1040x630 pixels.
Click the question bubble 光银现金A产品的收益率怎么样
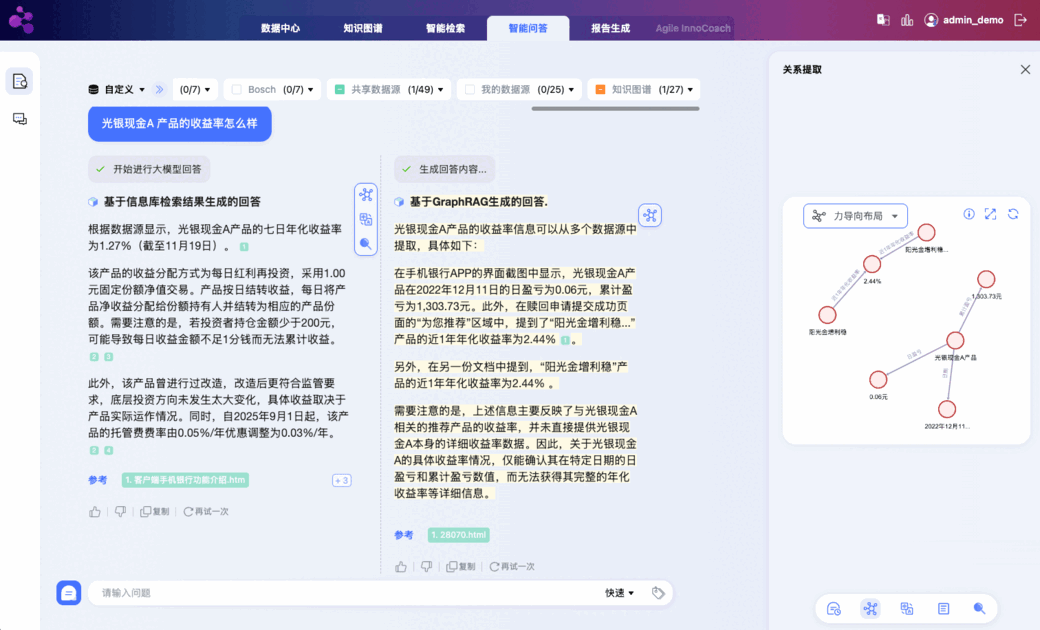coord(180,123)
